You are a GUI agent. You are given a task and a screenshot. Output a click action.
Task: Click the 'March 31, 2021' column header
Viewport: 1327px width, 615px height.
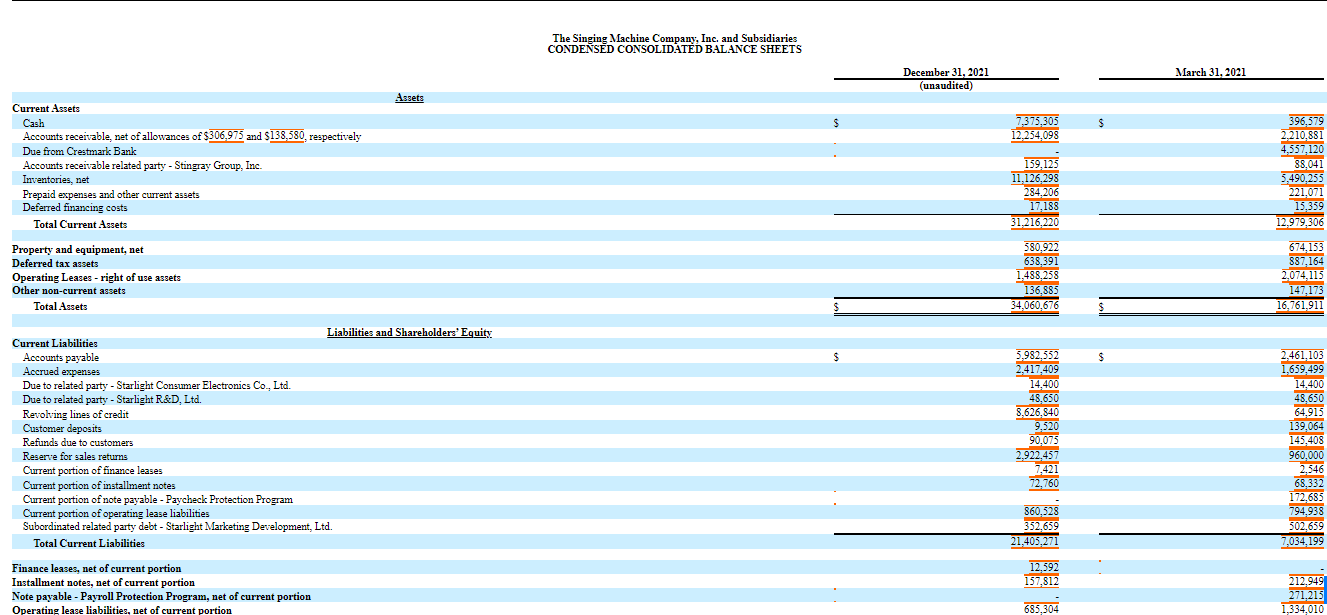[1211, 73]
